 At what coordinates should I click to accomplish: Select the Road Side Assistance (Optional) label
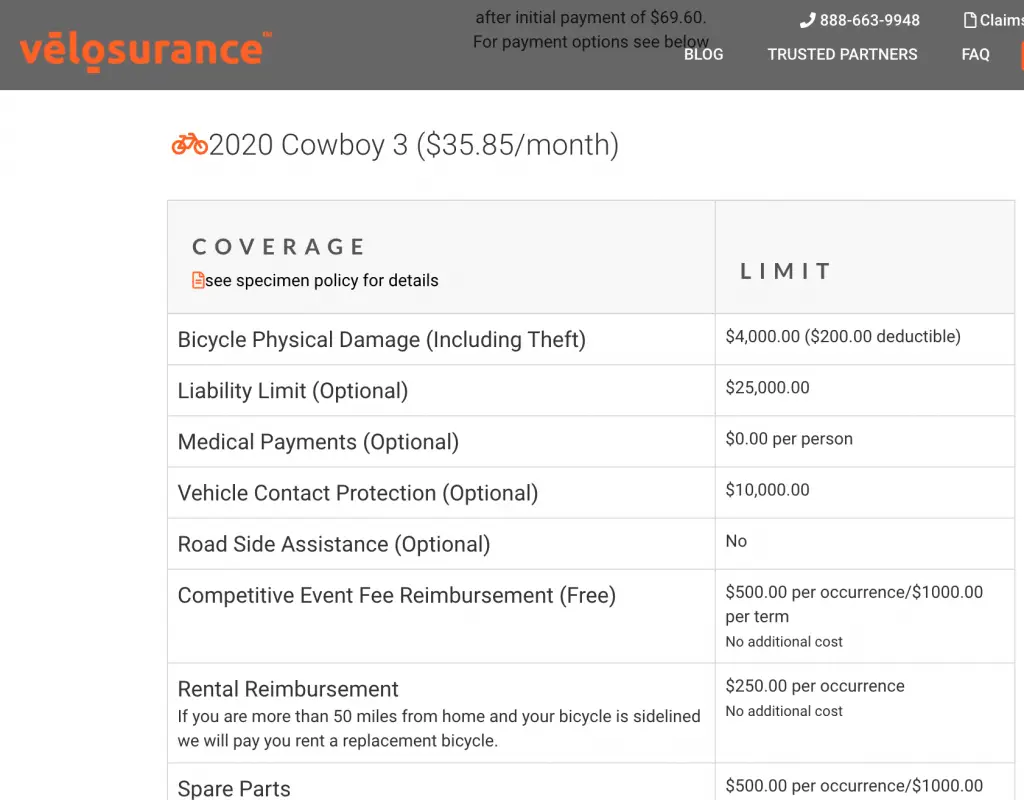pos(334,544)
